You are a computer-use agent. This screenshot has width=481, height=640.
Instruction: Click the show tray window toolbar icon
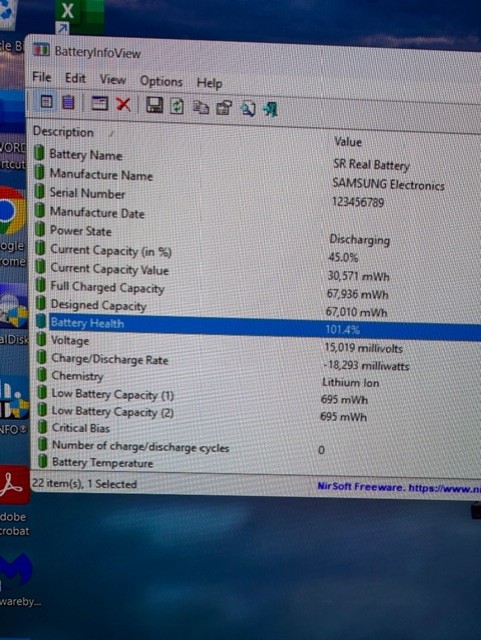tap(99, 103)
